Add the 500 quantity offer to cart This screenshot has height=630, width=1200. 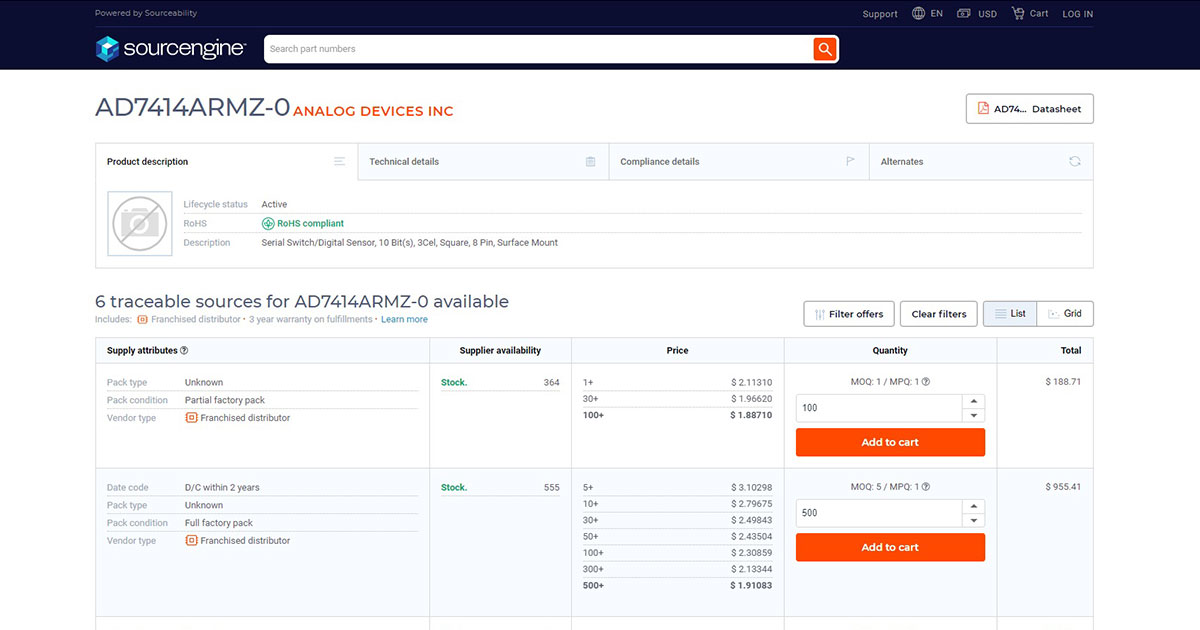[x=890, y=547]
